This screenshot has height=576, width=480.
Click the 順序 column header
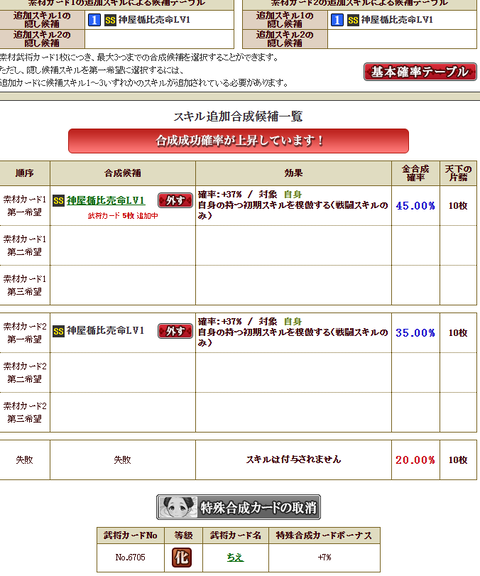(x=24, y=173)
